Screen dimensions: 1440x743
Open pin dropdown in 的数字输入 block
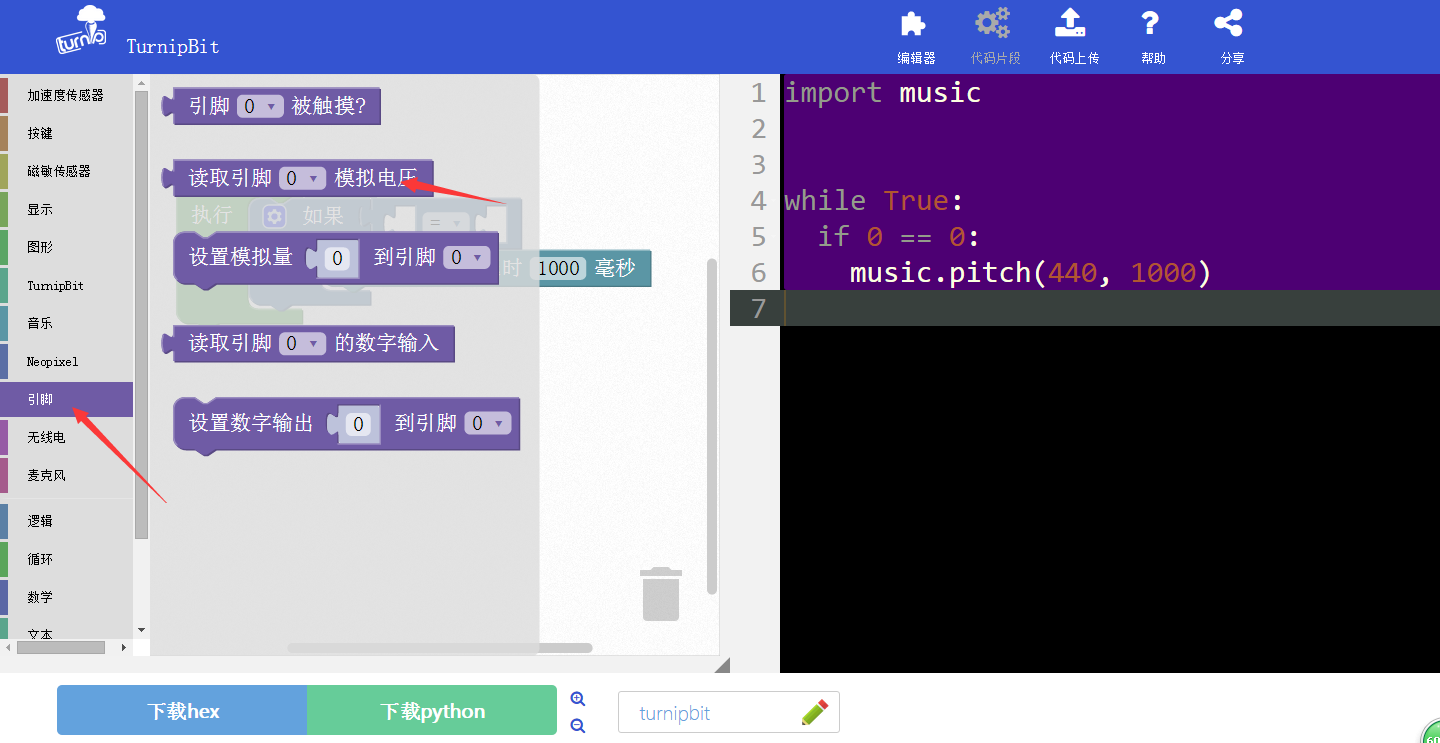pyautogui.click(x=303, y=344)
